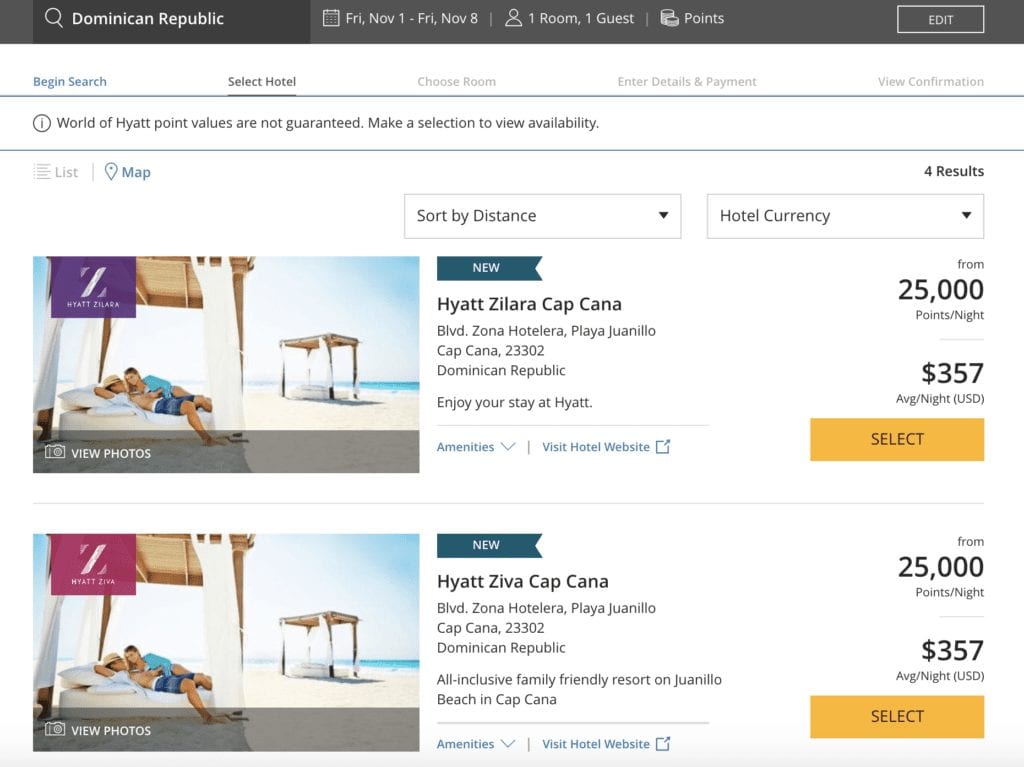This screenshot has width=1024, height=767.
Task: Click the guest person icon
Action: 513,18
